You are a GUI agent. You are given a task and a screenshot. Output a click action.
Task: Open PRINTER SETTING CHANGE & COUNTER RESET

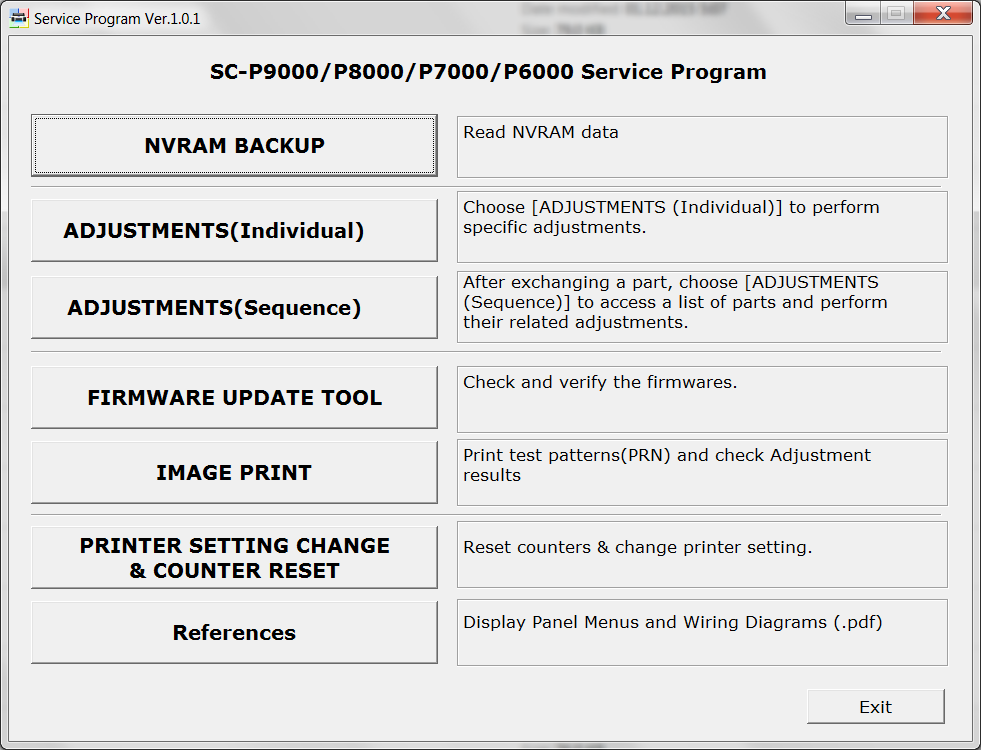click(x=234, y=558)
